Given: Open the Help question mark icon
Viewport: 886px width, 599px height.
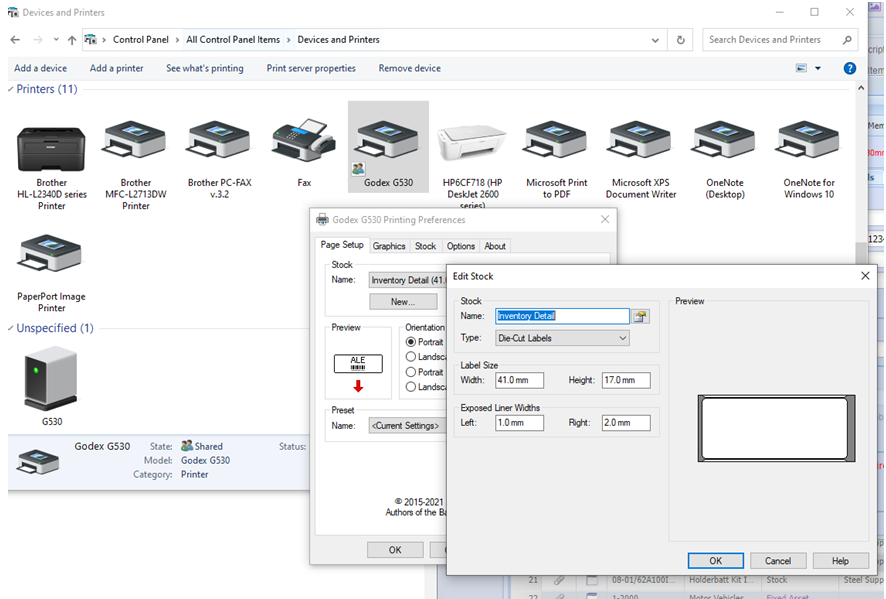Looking at the screenshot, I should click(849, 68).
